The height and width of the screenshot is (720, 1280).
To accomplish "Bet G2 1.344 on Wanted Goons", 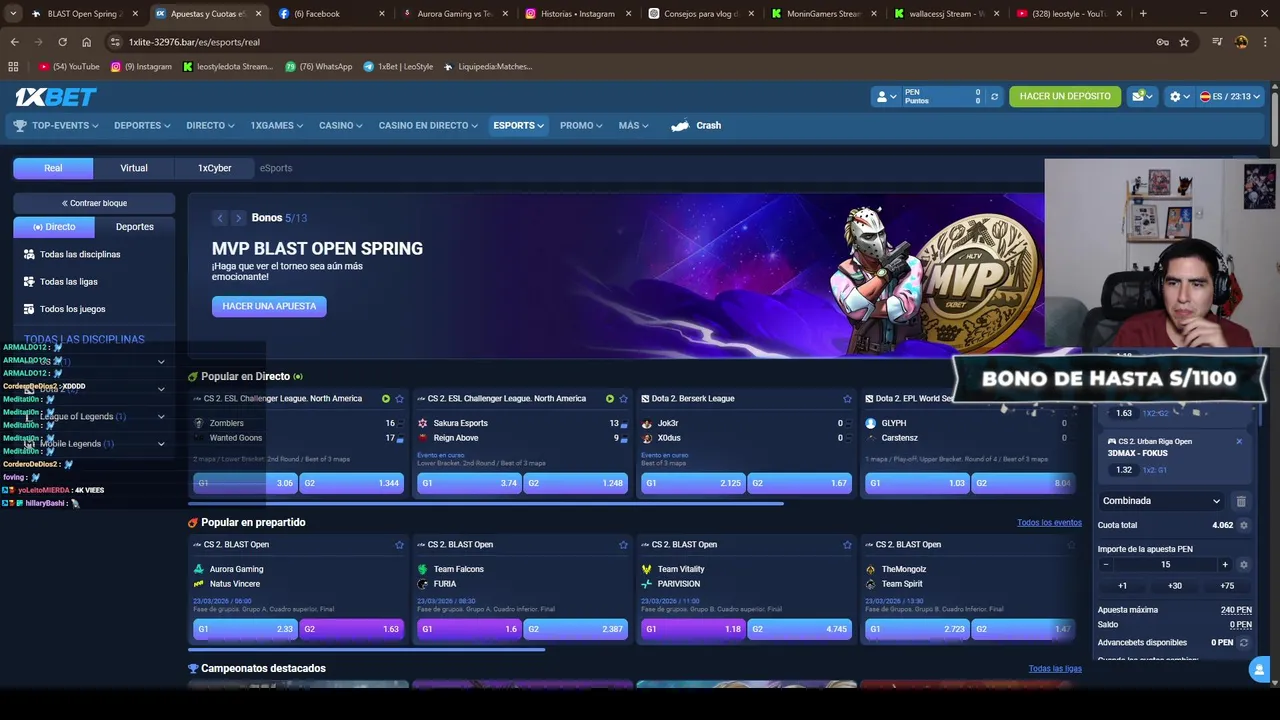I will pos(352,483).
